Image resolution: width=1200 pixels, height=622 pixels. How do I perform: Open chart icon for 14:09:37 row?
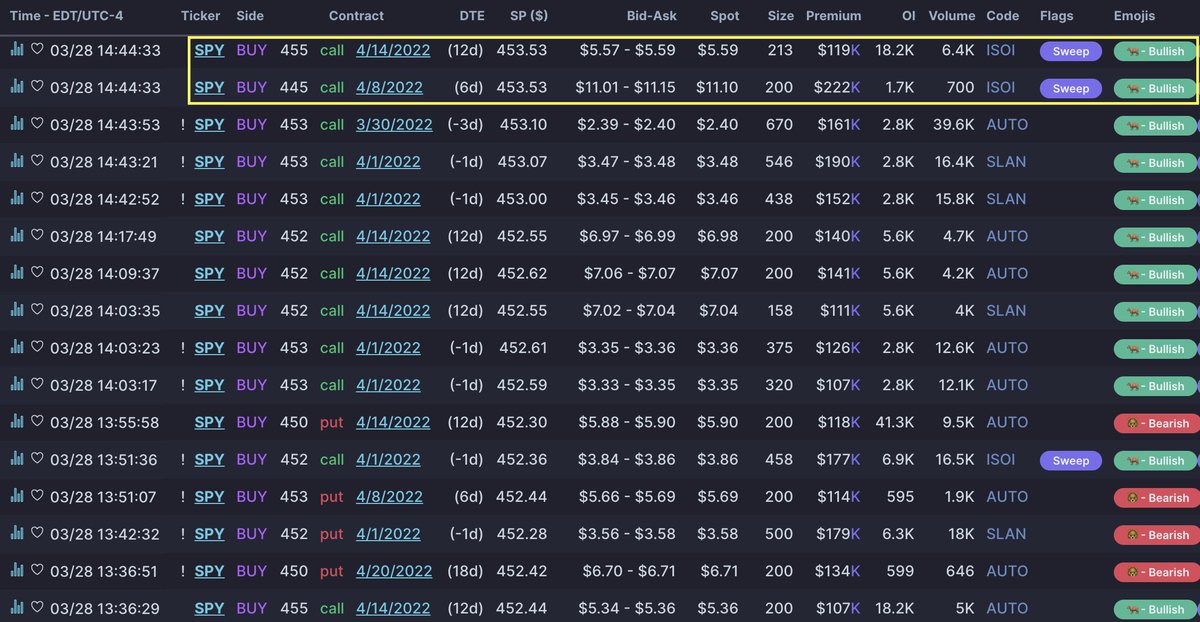[x=17, y=273]
